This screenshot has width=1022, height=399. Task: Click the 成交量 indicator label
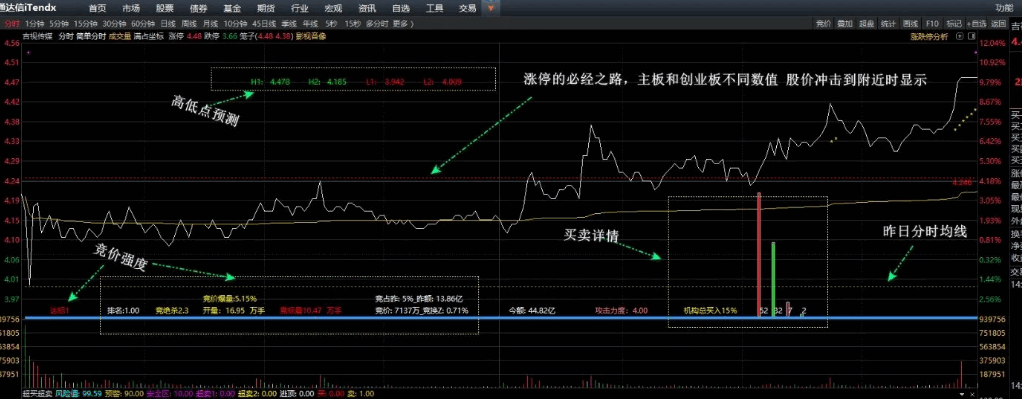[x=120, y=37]
